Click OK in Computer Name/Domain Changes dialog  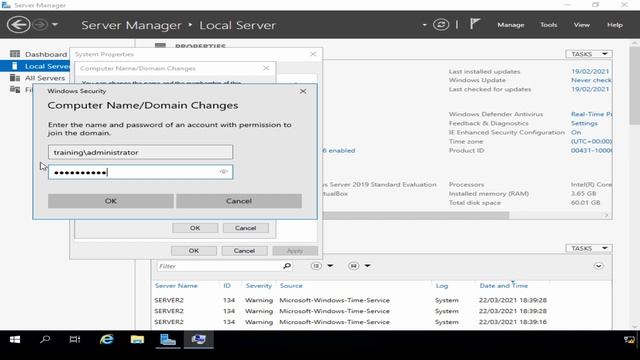195,228
